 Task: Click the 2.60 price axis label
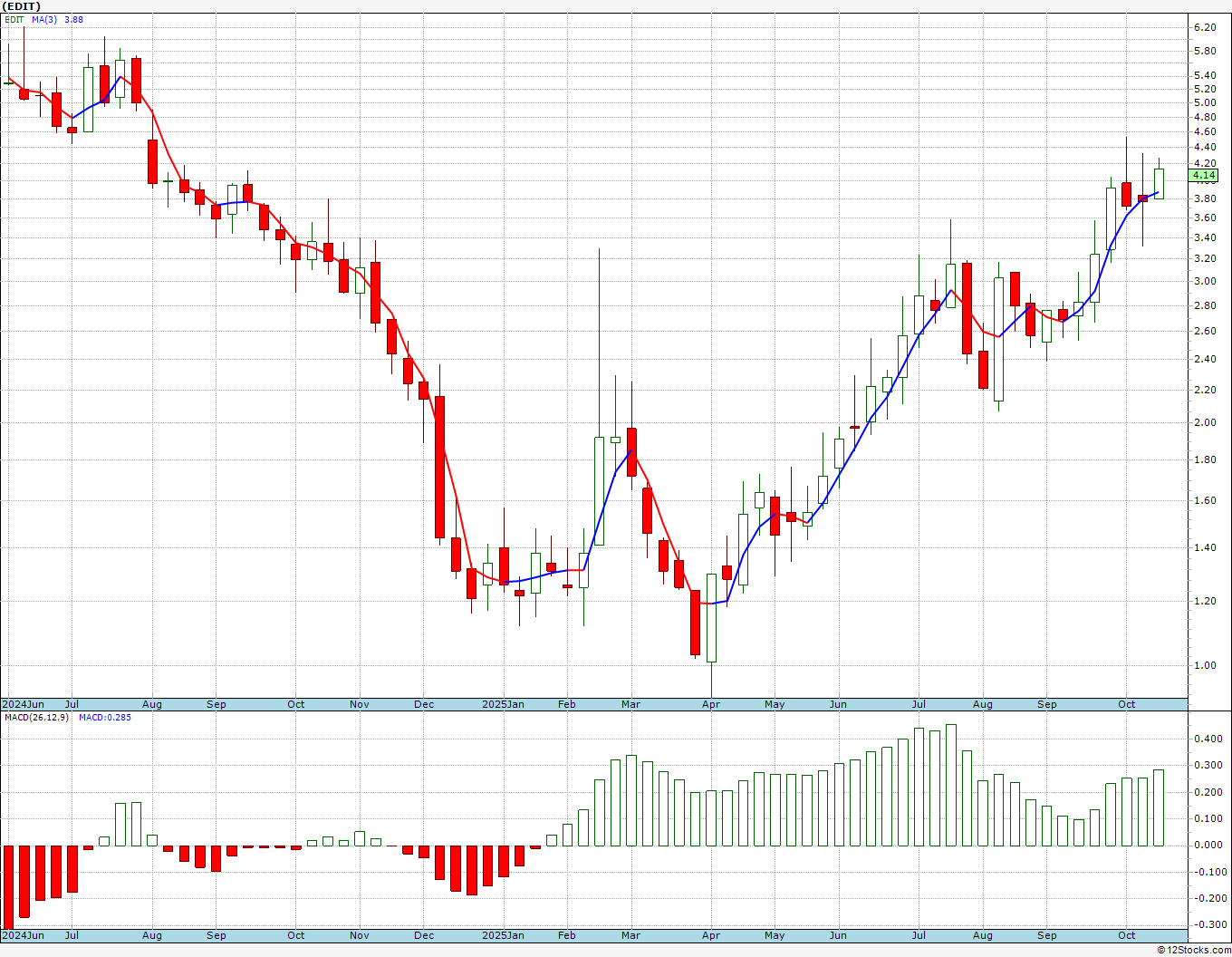[1204, 331]
